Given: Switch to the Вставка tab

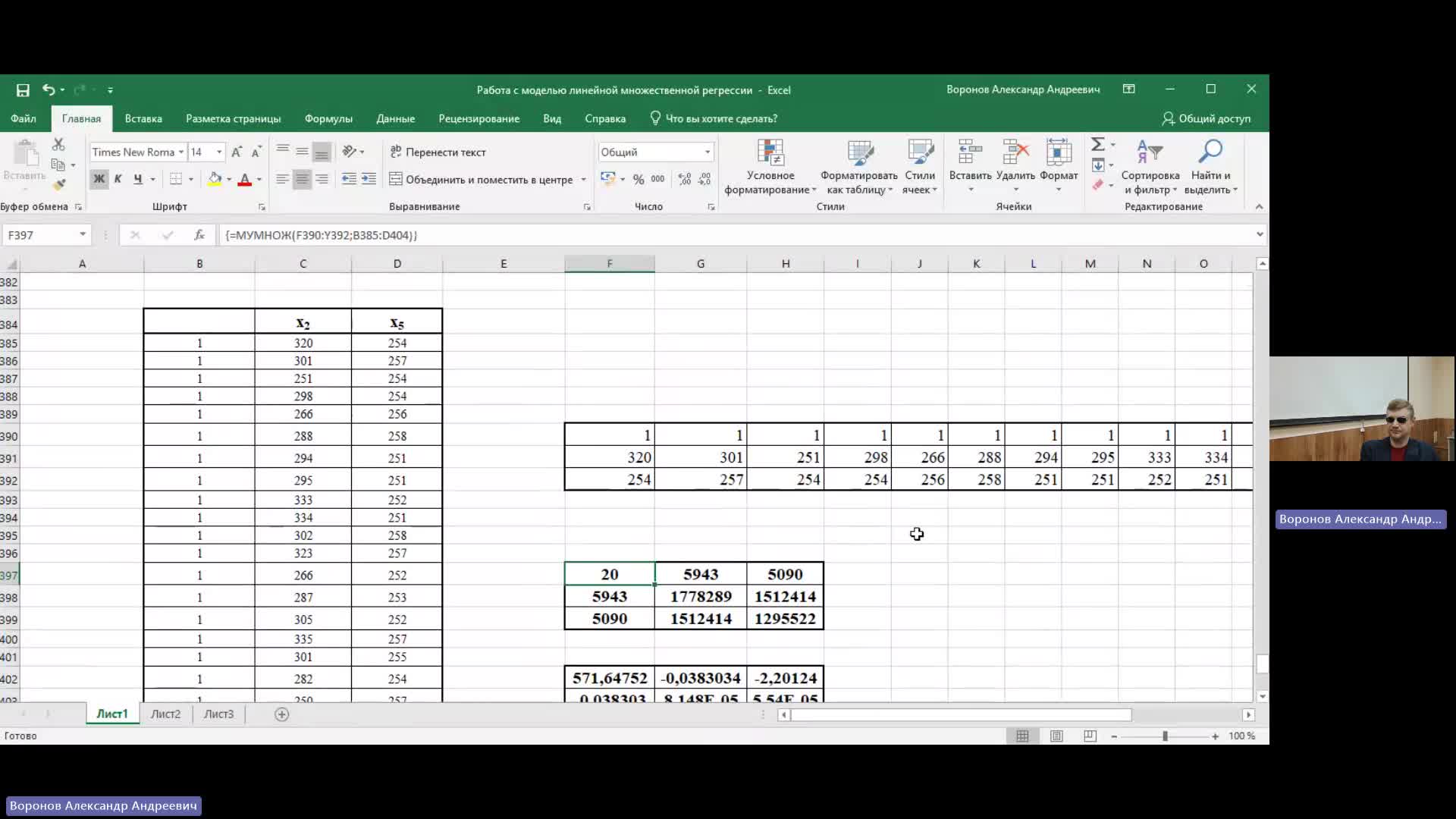Looking at the screenshot, I should (143, 118).
